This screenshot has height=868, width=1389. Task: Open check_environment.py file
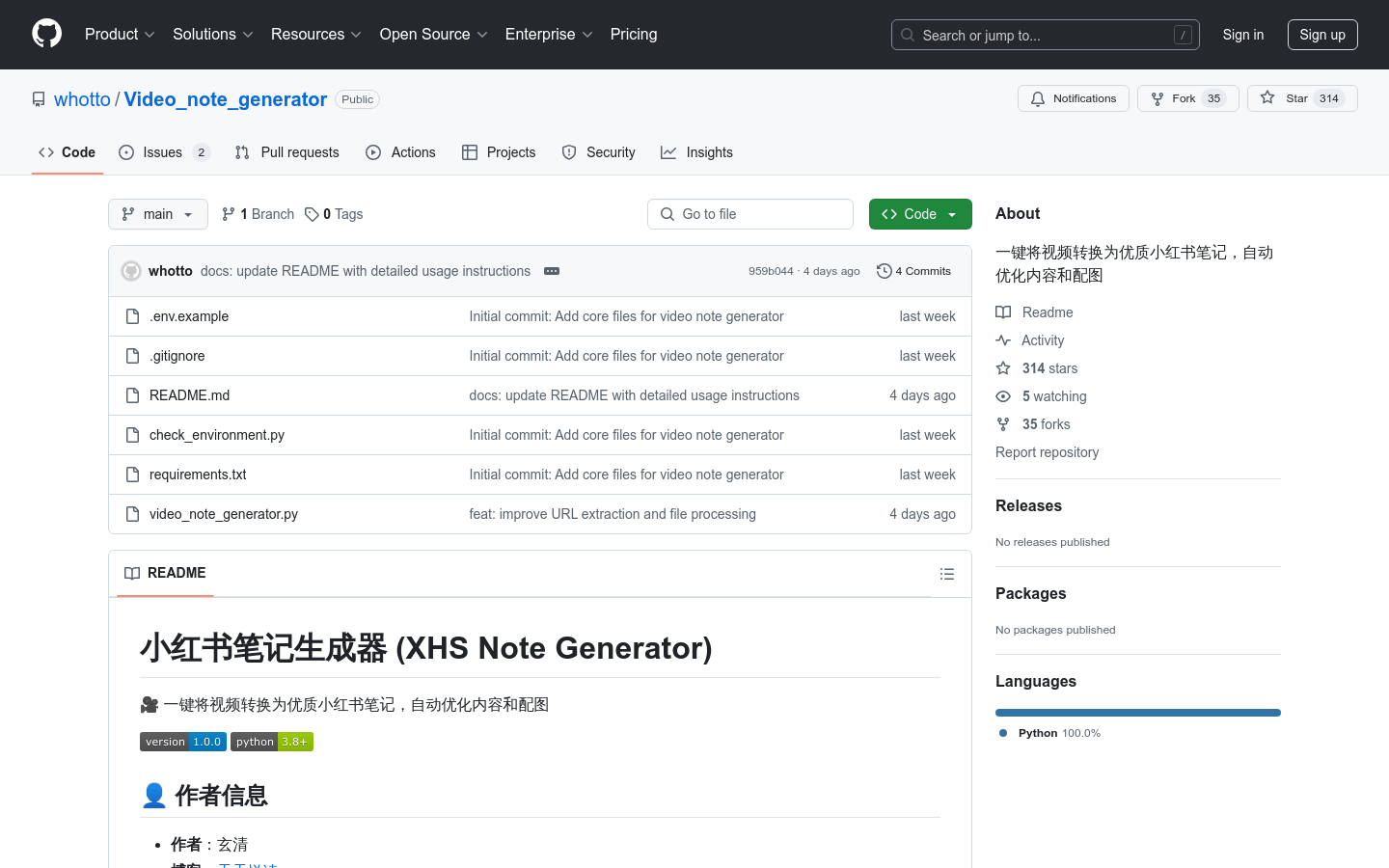[217, 435]
